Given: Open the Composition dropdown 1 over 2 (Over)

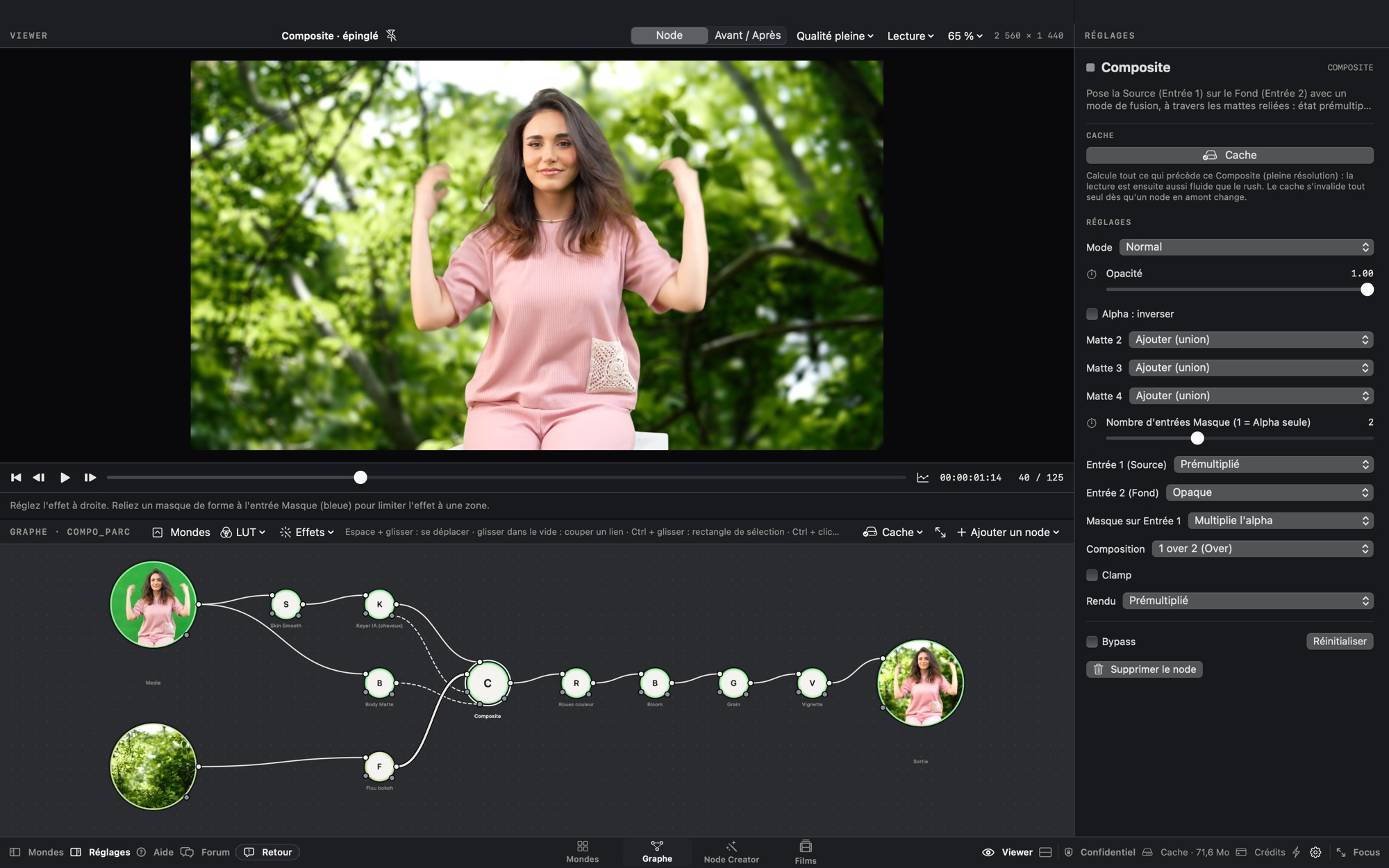Looking at the screenshot, I should tap(1262, 549).
